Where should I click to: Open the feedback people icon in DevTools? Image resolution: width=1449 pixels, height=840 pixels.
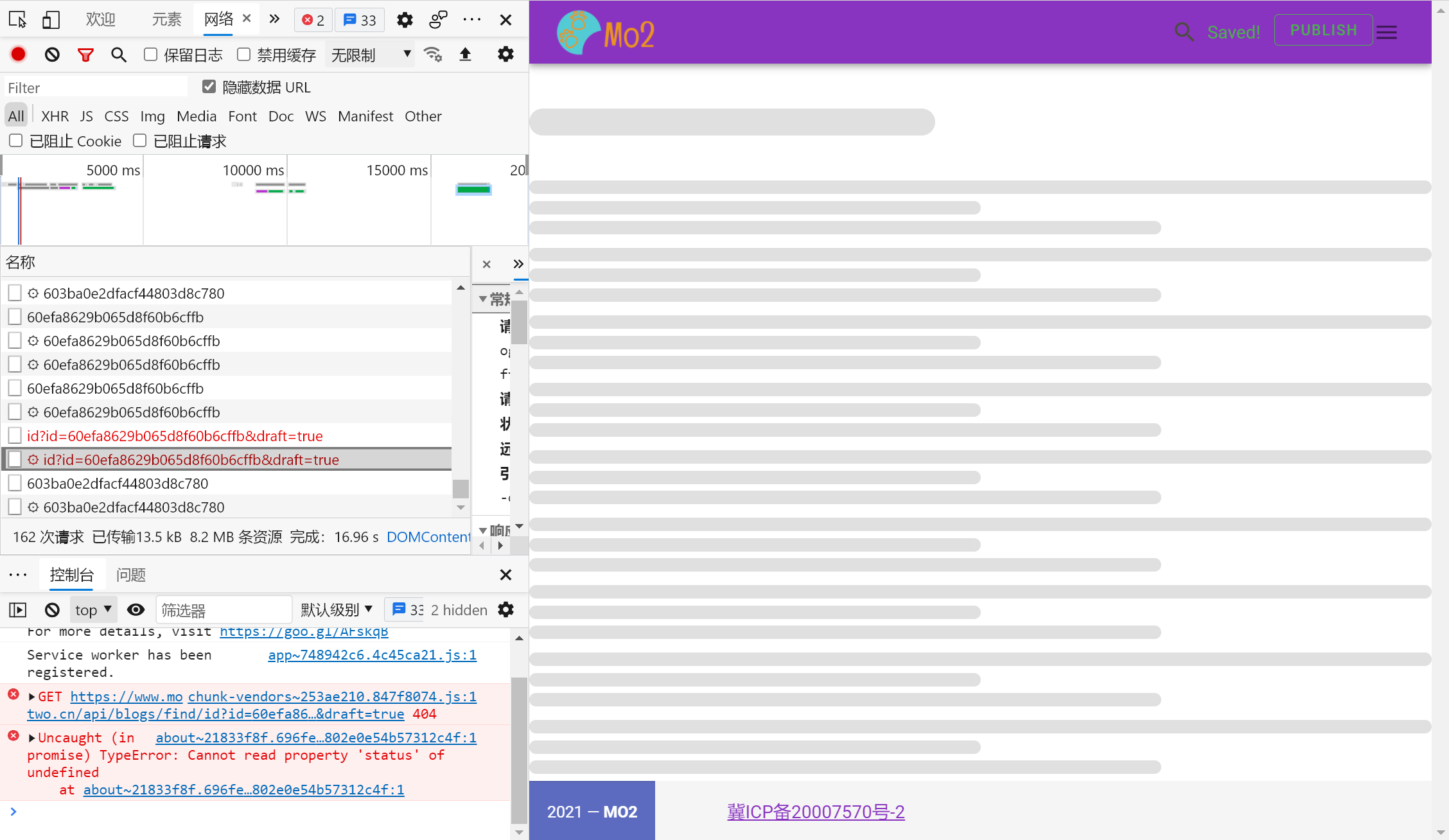[438, 20]
